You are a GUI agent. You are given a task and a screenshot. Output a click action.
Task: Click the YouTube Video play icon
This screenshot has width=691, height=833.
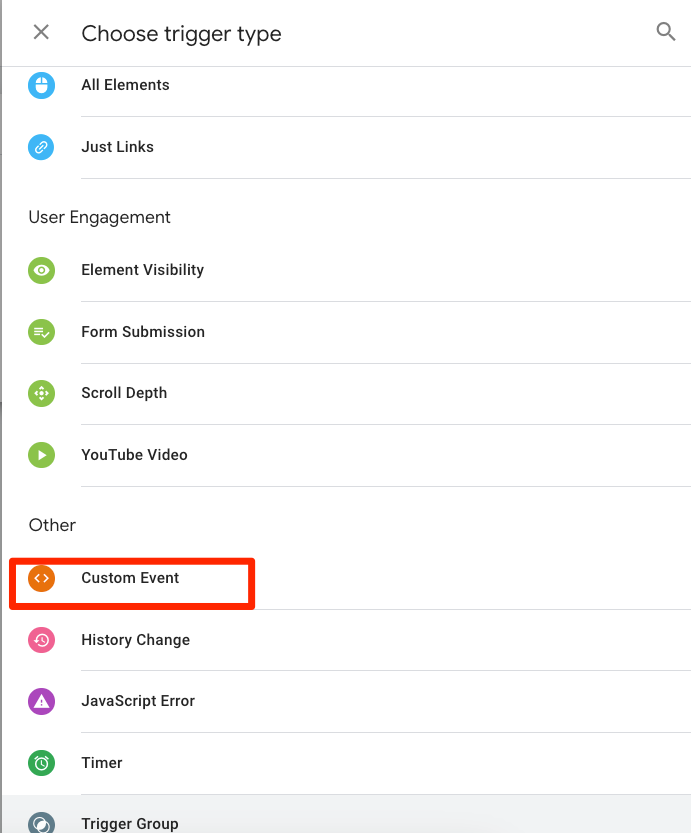pyautogui.click(x=41, y=455)
